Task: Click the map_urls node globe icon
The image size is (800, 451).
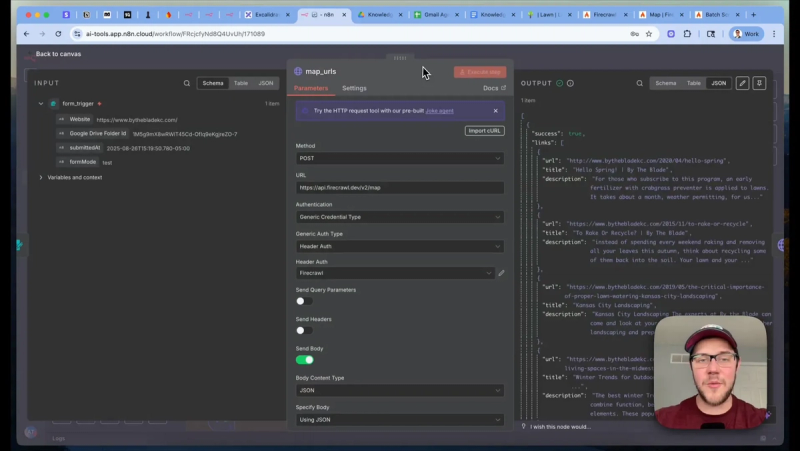Action: click(298, 71)
